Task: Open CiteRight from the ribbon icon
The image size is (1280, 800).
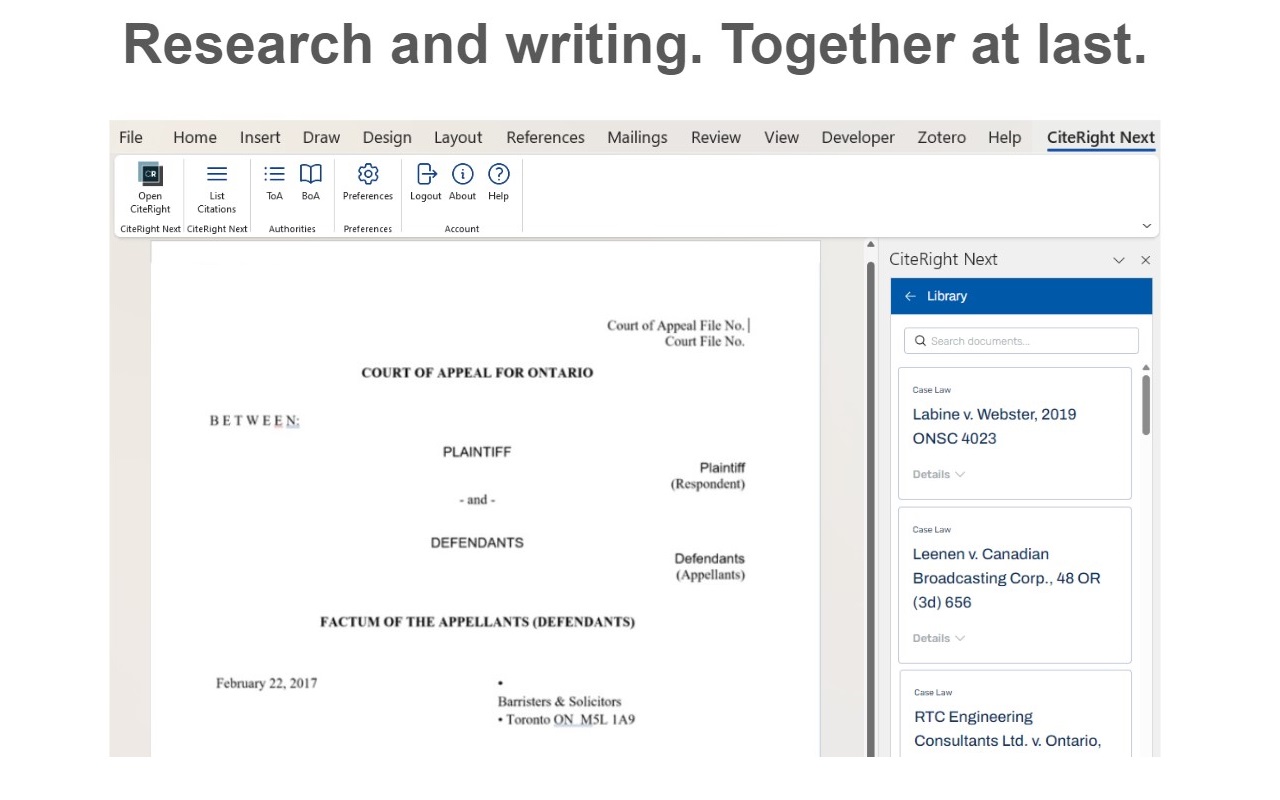Action: [150, 174]
